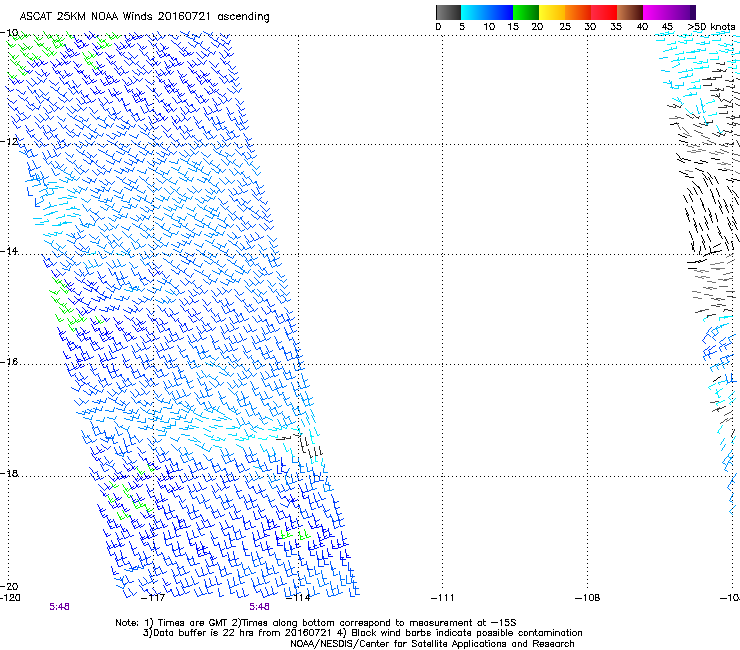This screenshot has width=740, height=650.
Task: Click the legend value '25'
Action: coord(565,27)
